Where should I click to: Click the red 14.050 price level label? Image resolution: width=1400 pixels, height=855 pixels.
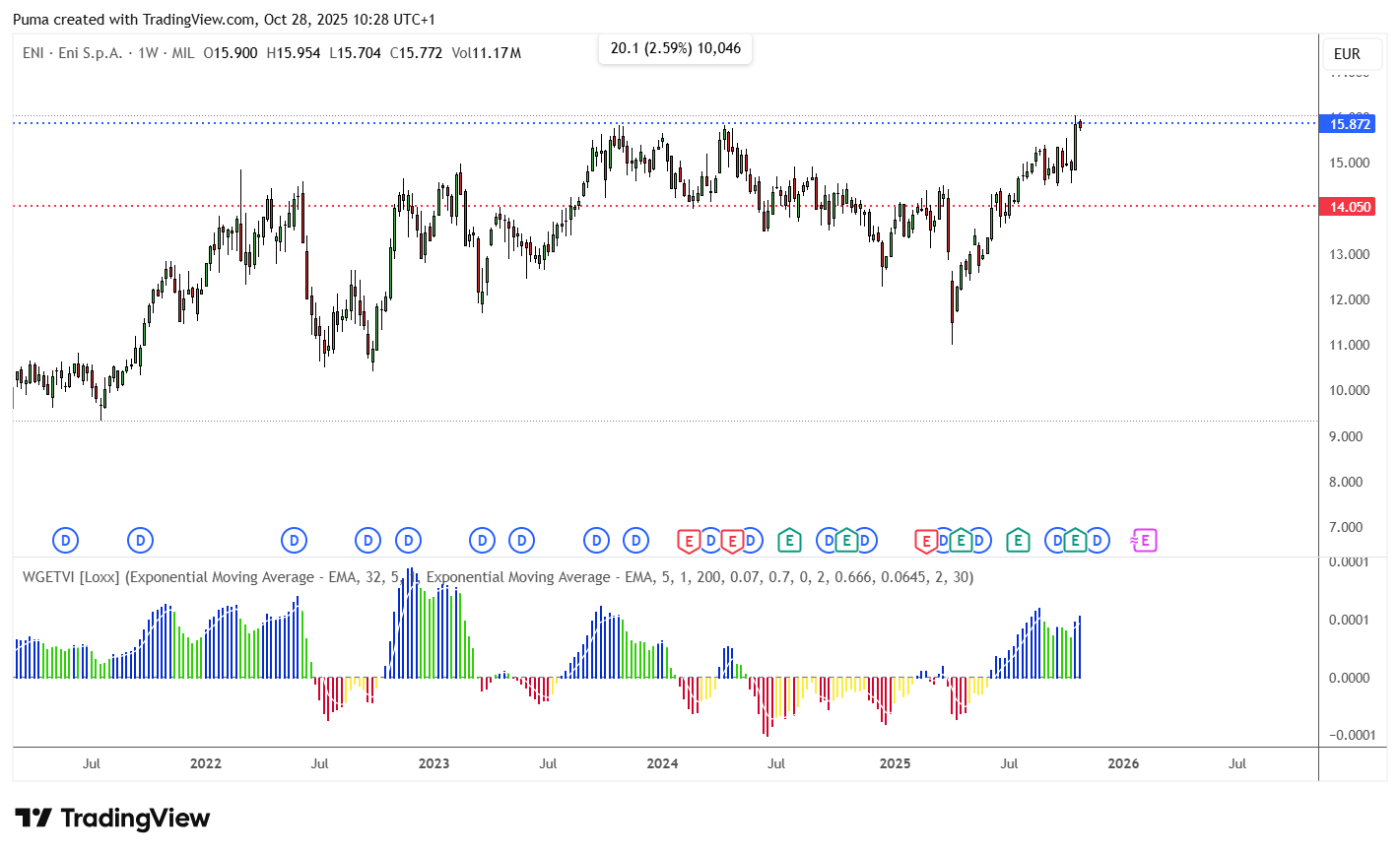pos(1350,207)
